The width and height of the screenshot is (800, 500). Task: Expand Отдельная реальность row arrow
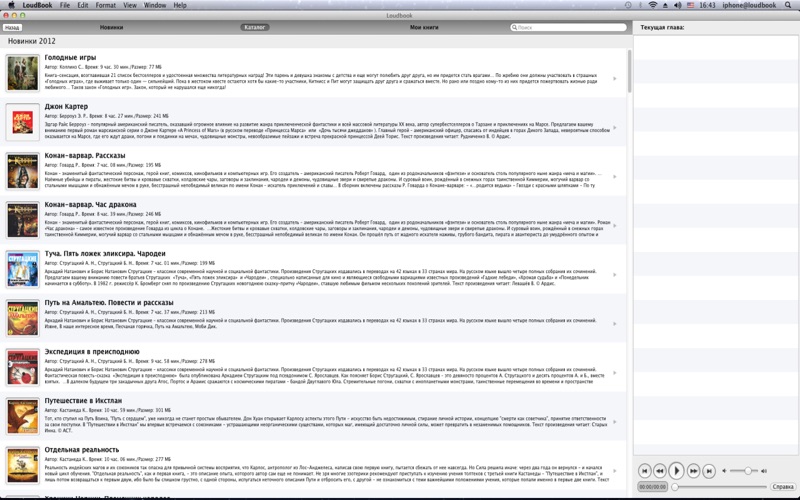click(615, 470)
